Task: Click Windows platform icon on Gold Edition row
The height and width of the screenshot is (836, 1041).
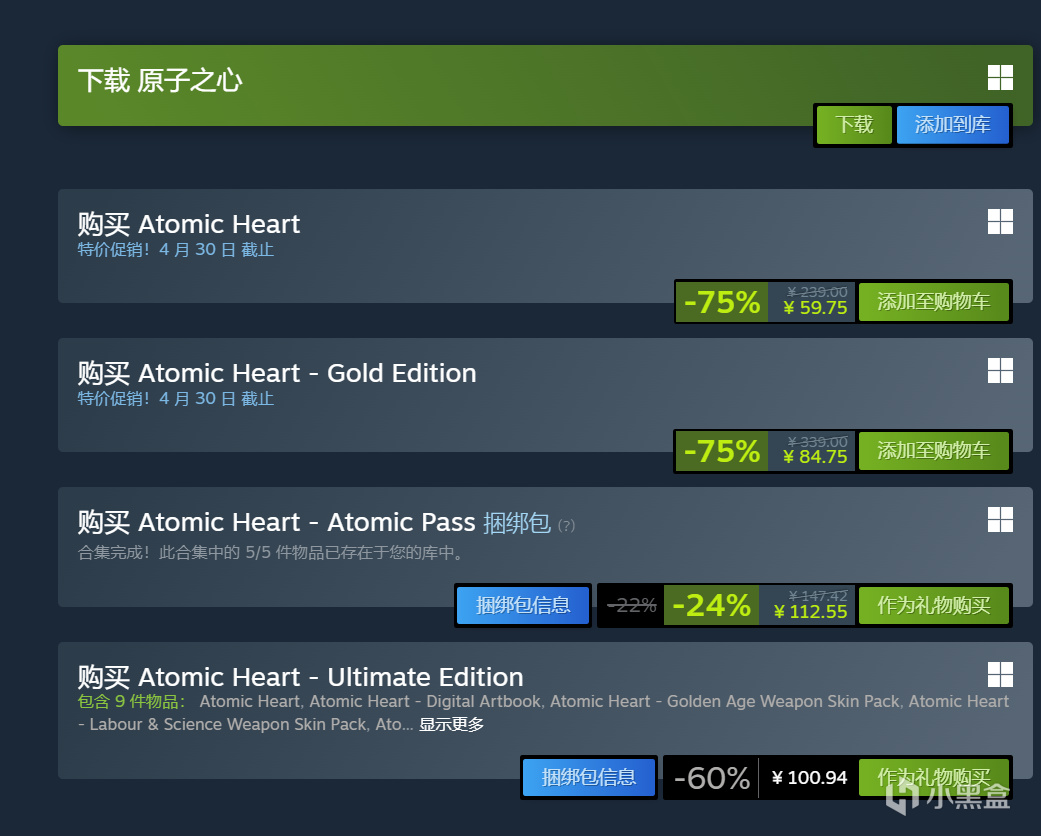Action: pos(1000,371)
